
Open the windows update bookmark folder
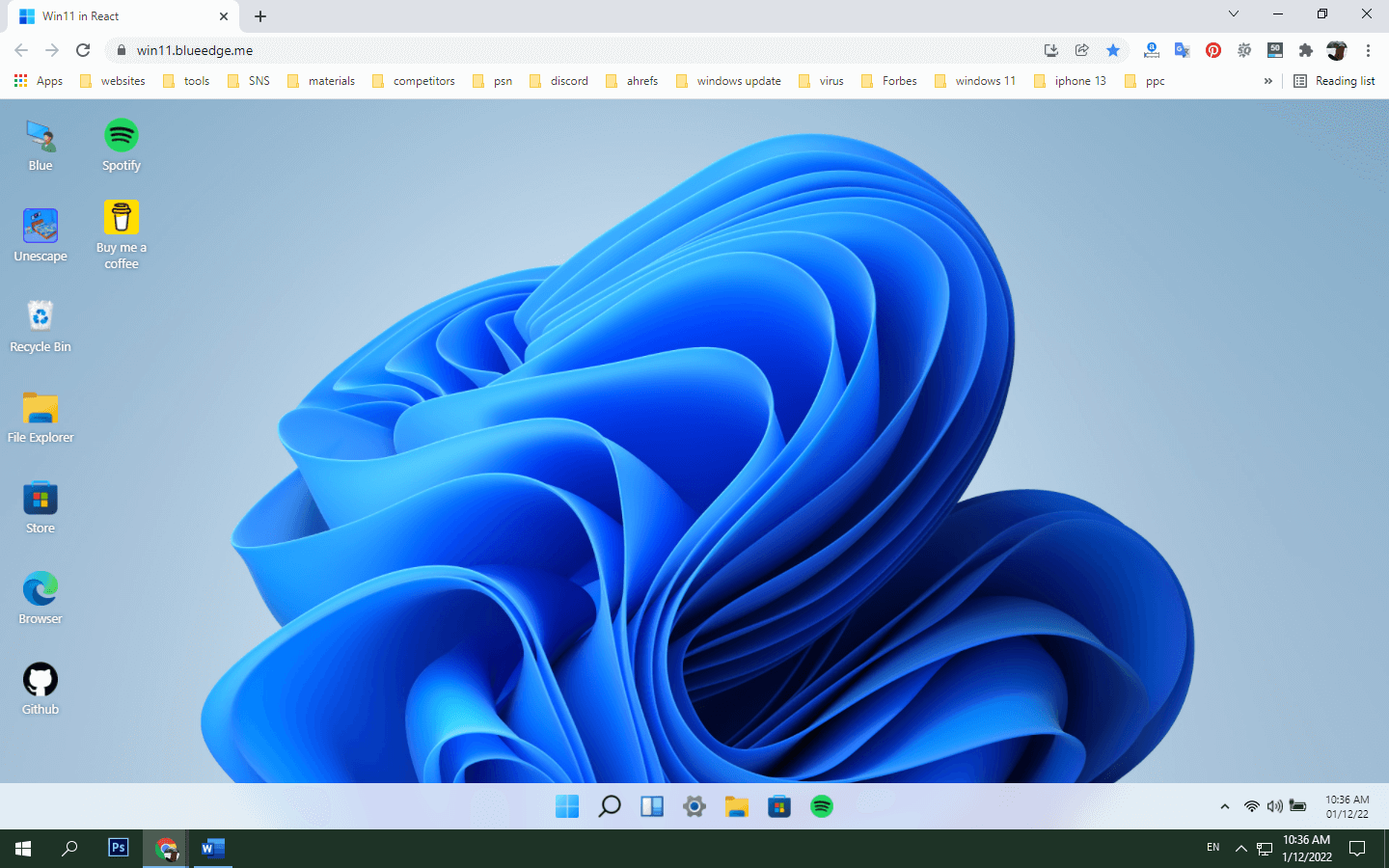click(729, 81)
